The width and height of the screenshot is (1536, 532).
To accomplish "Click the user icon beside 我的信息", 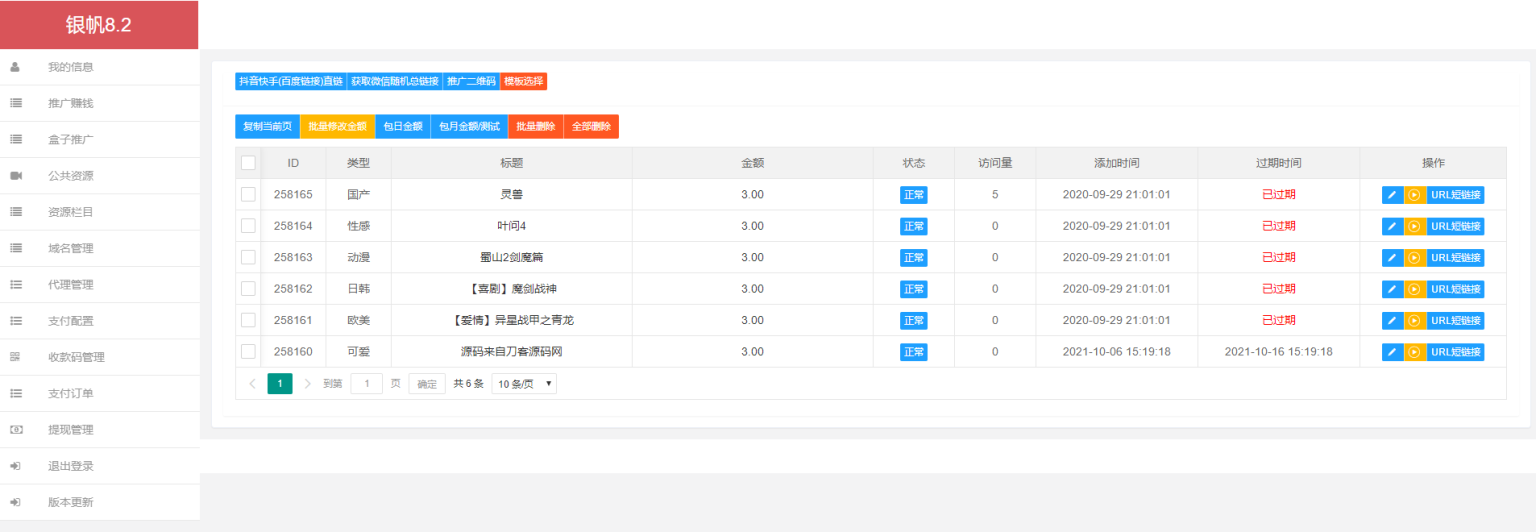I will pyautogui.click(x=15, y=67).
